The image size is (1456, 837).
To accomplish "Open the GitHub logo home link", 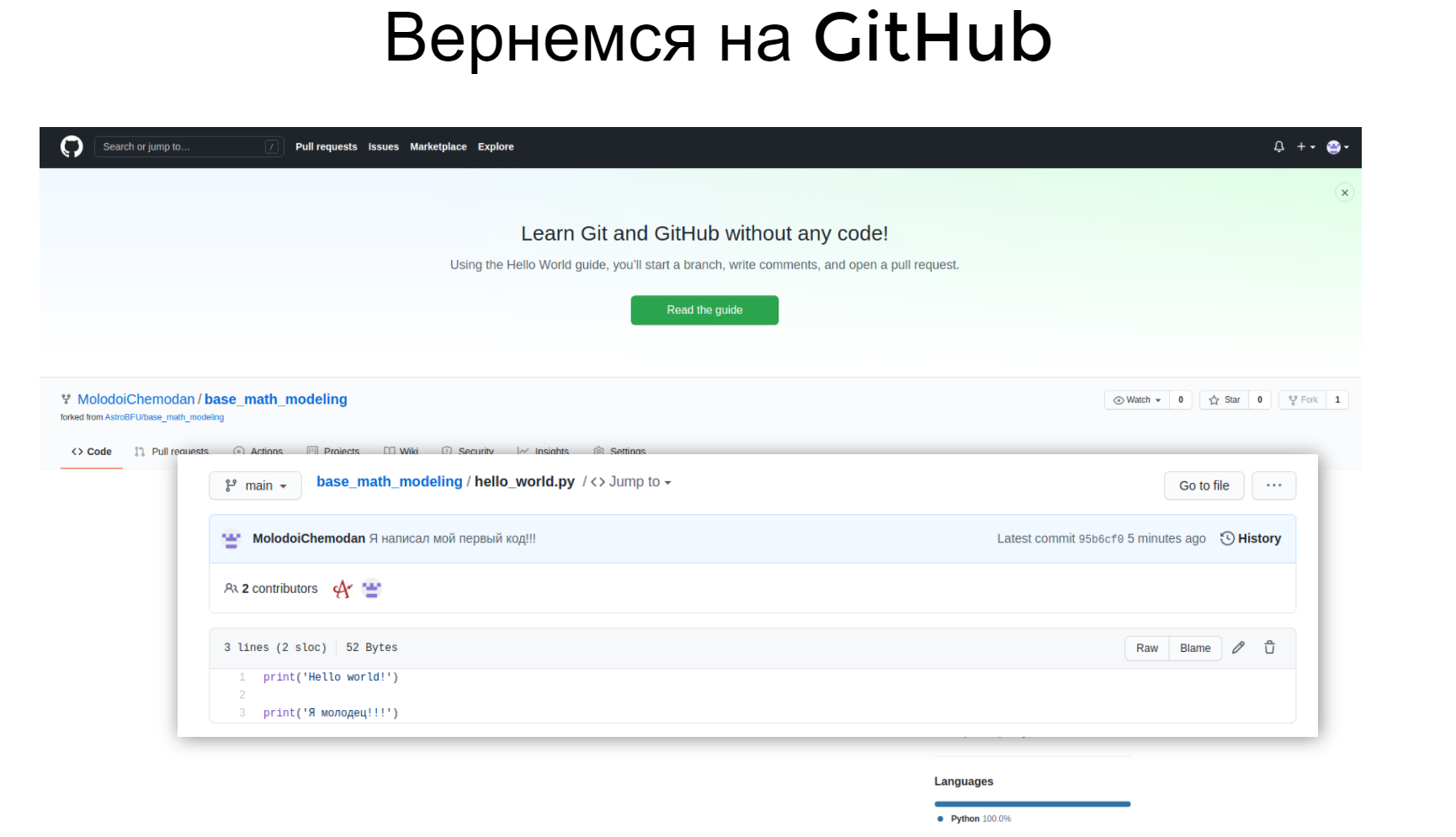I will [x=72, y=146].
